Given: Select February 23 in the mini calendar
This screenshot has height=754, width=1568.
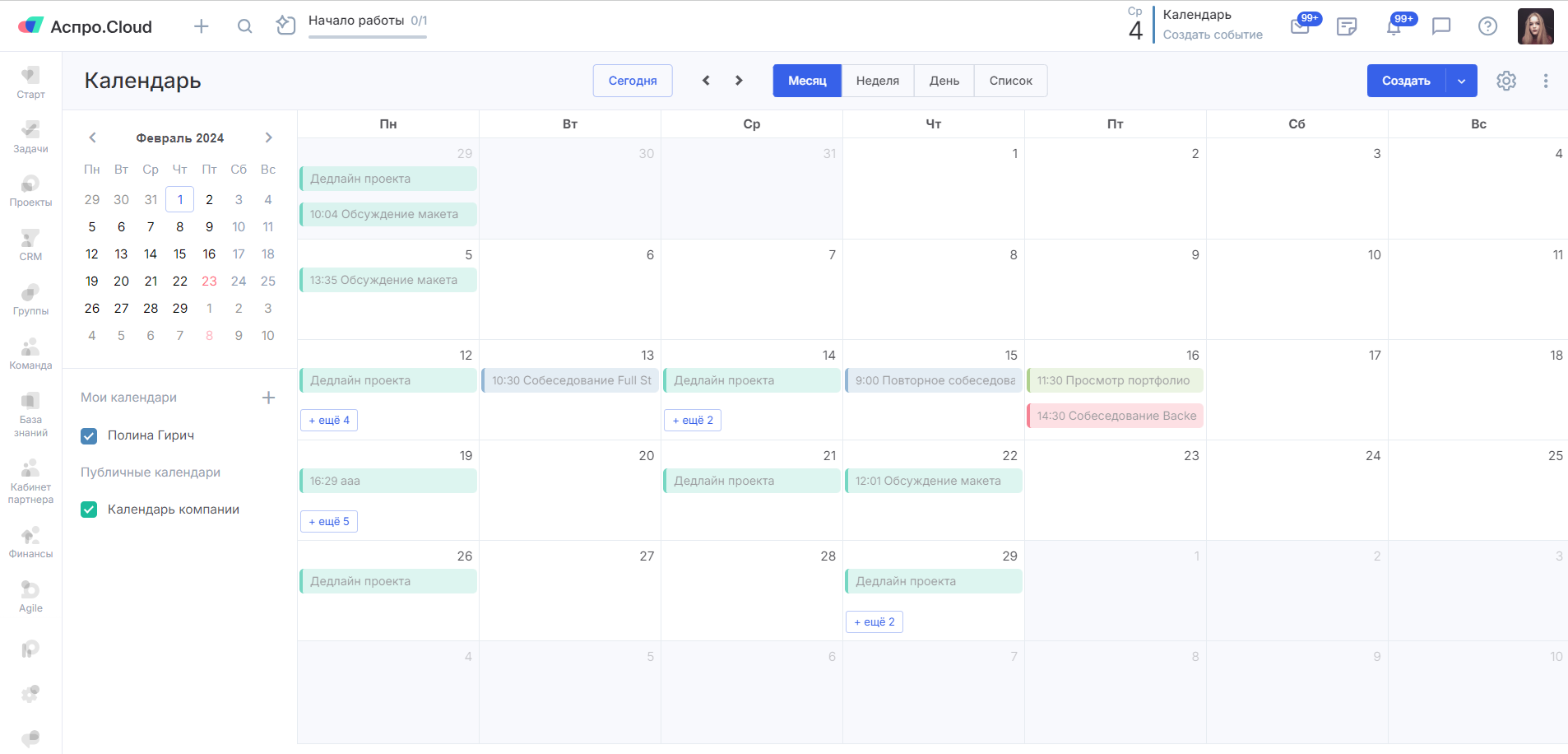Looking at the screenshot, I should click(210, 282).
